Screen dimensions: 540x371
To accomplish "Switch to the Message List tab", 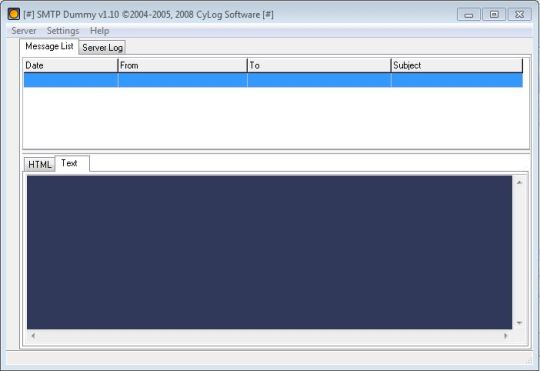I will tap(49, 46).
